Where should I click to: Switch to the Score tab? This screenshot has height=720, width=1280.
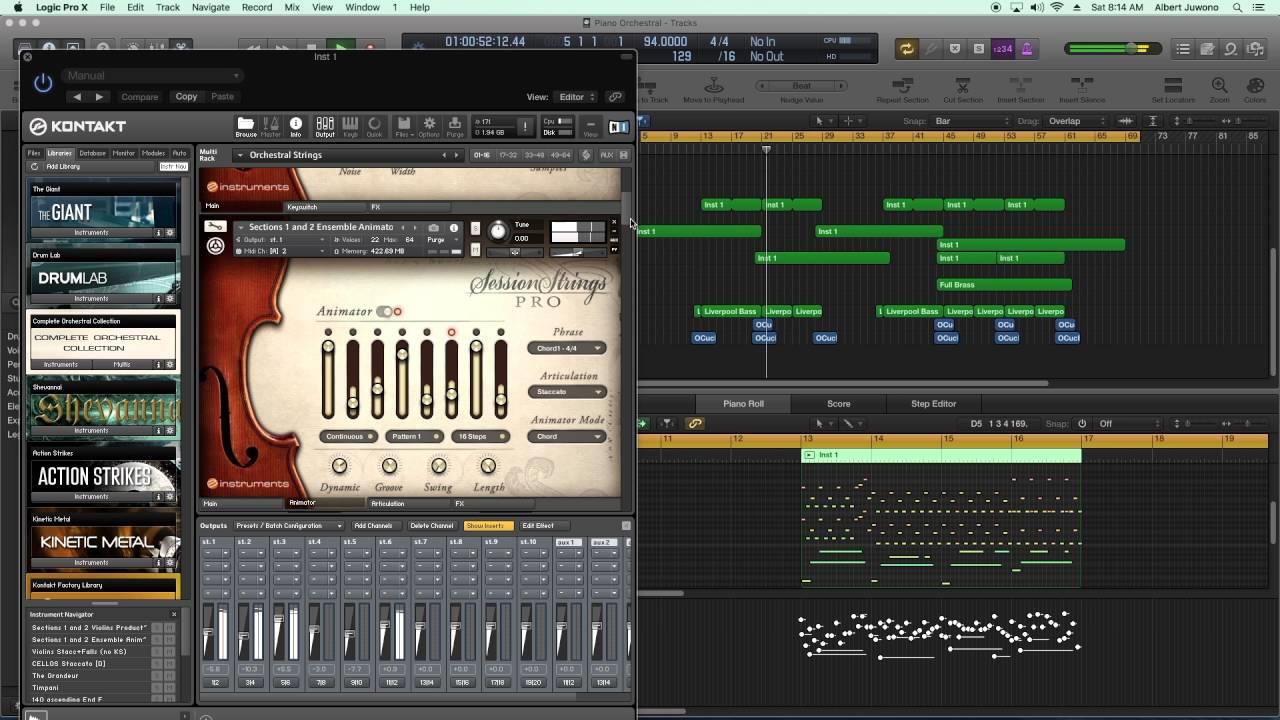pyautogui.click(x=838, y=404)
